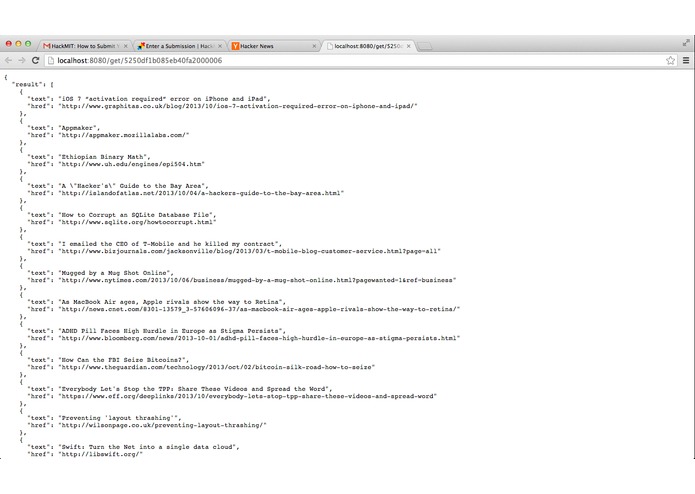This screenshot has width=695, height=494.
Task: Switch to the Hacker News tab
Action: tap(273, 46)
